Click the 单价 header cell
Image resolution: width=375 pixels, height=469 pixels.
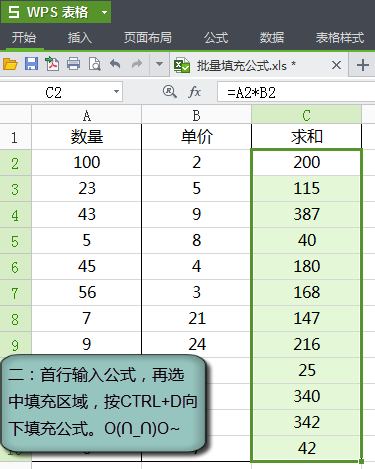pyautogui.click(x=196, y=137)
